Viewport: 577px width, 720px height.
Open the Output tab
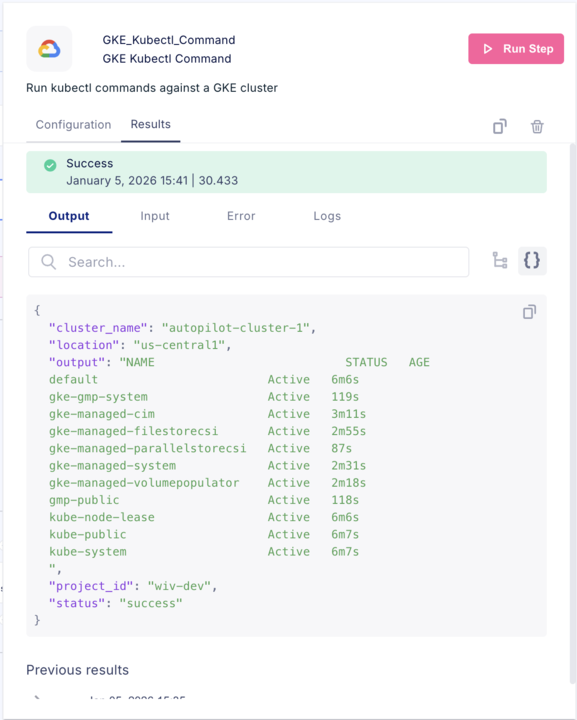69,216
